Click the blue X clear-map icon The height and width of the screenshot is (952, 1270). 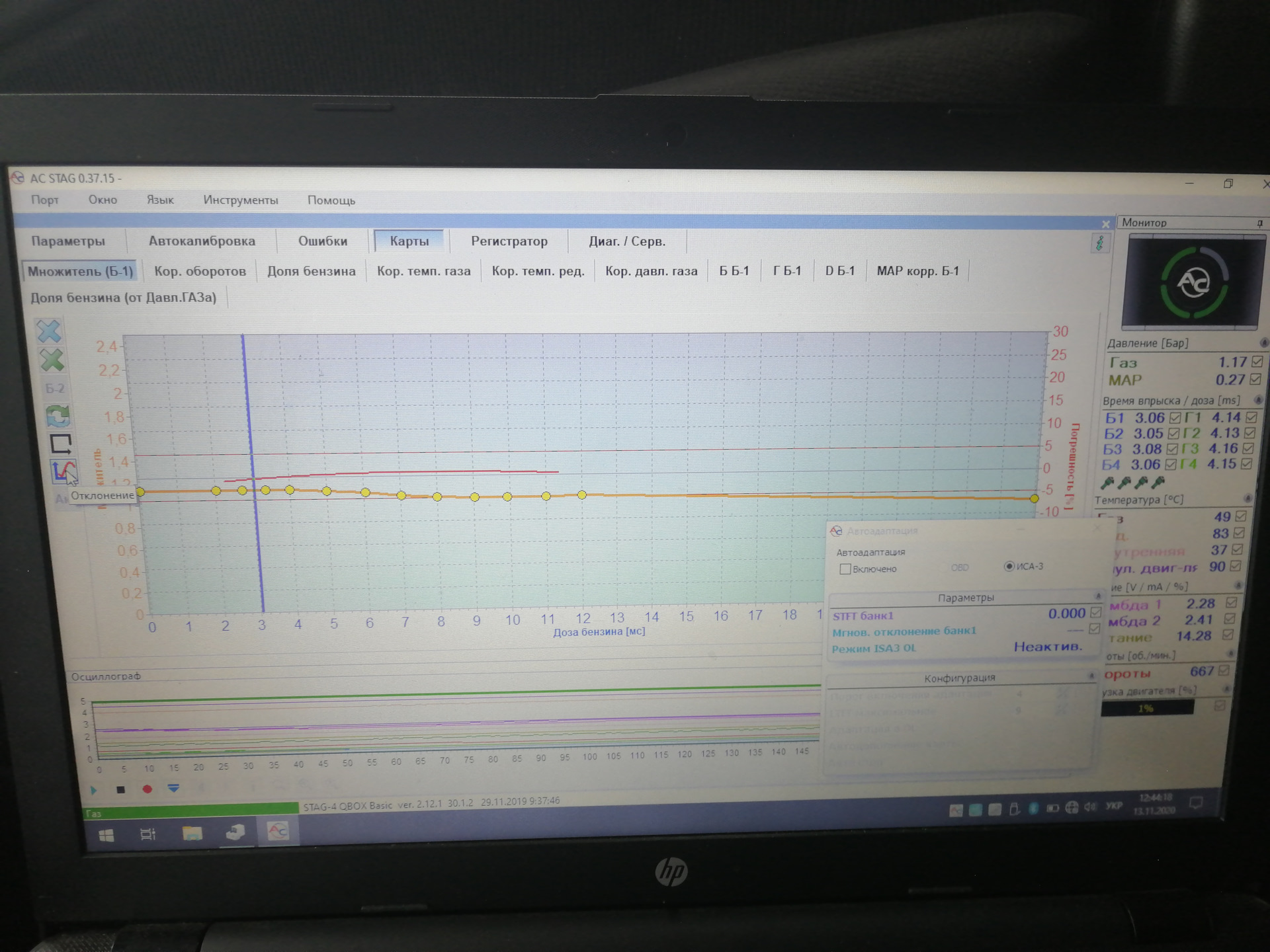click(x=49, y=331)
